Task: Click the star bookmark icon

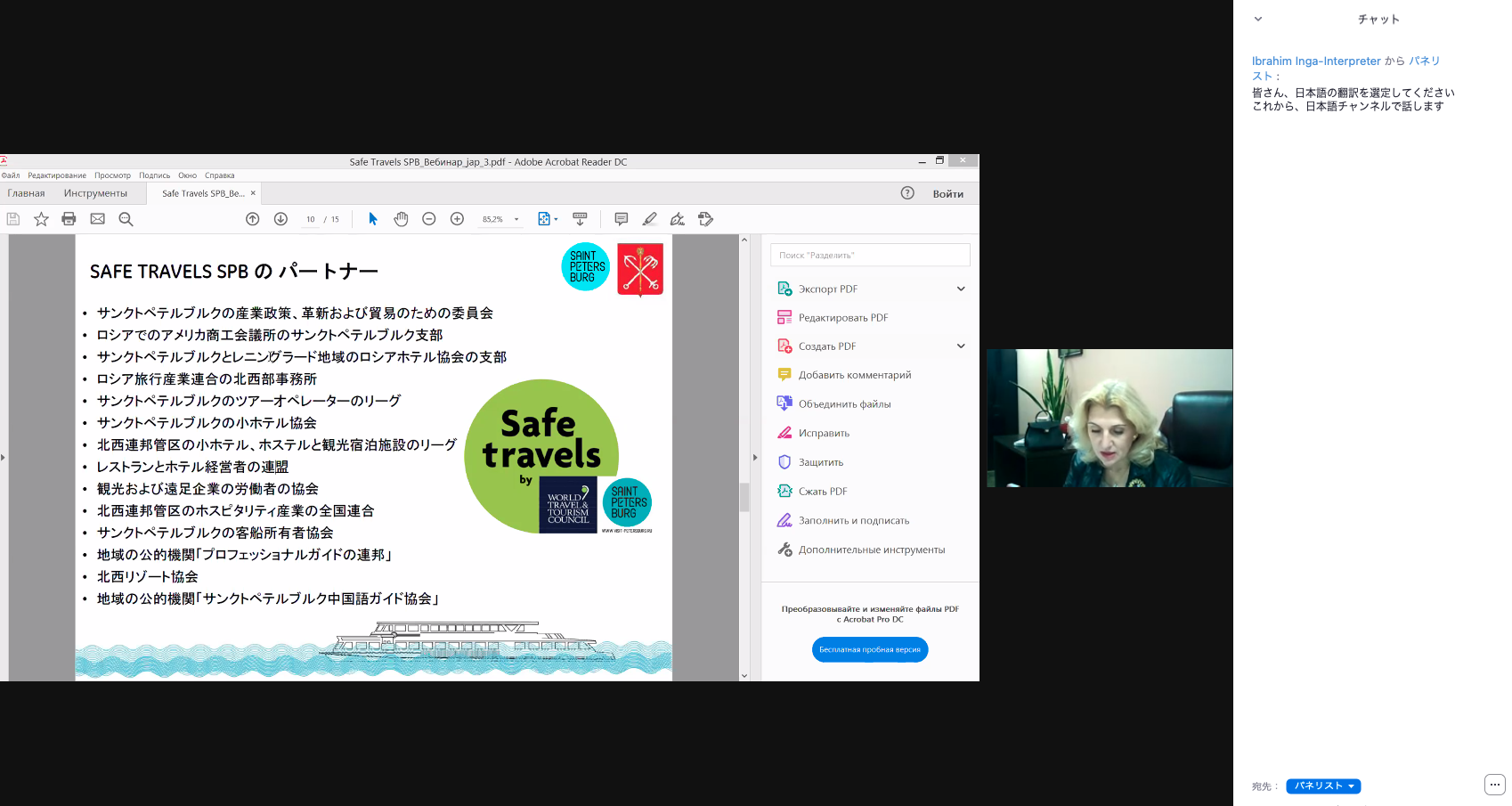Action: [x=41, y=219]
